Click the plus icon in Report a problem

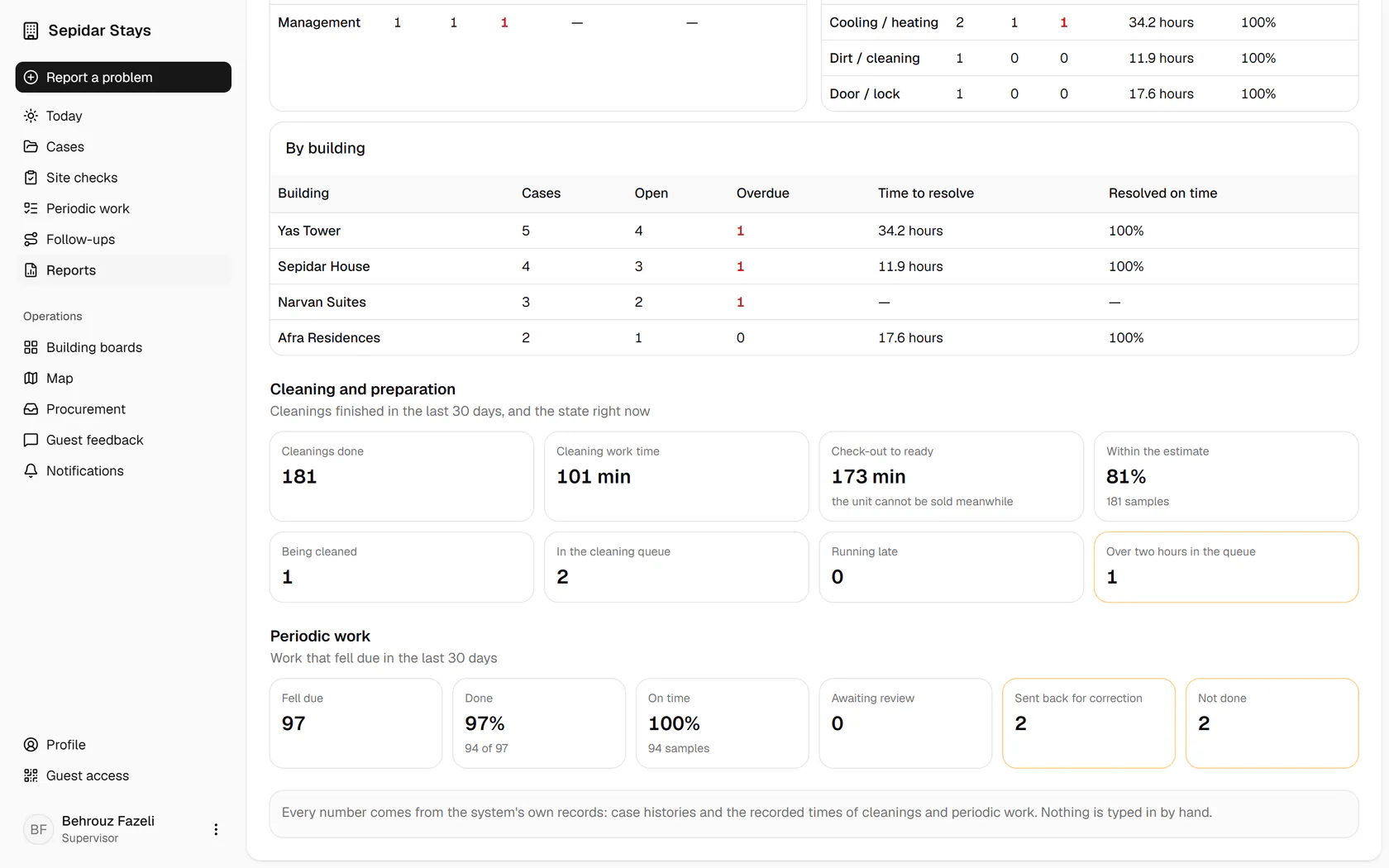(31, 77)
